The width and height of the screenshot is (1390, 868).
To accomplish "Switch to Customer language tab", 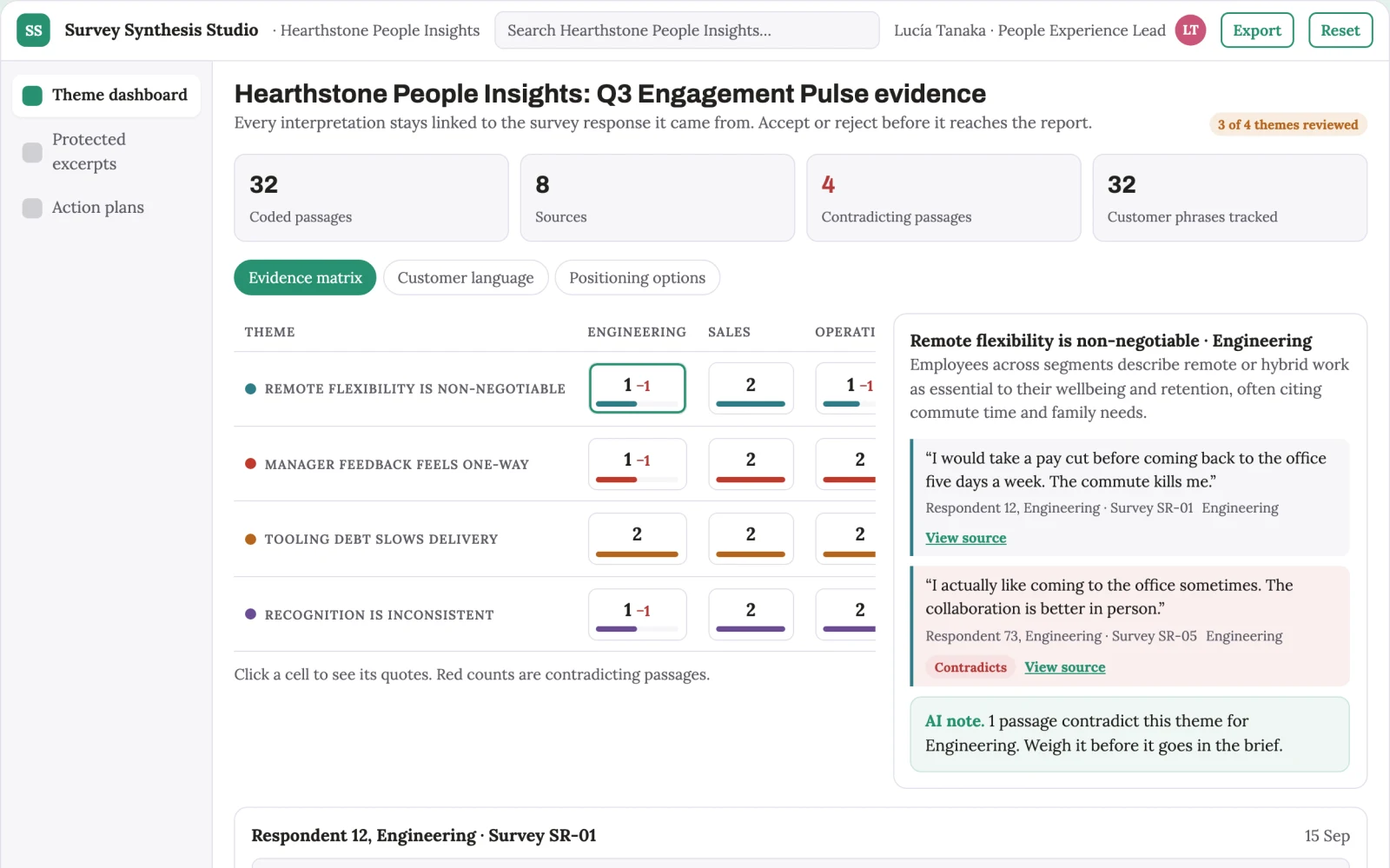I will (x=466, y=278).
